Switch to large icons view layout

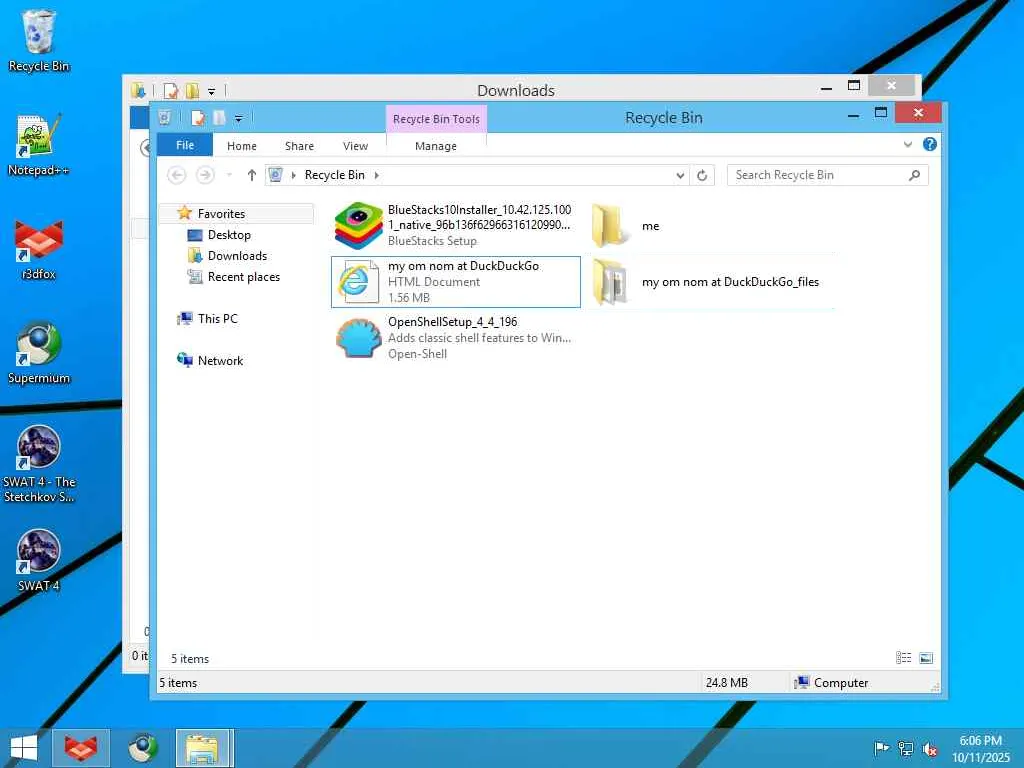click(926, 658)
